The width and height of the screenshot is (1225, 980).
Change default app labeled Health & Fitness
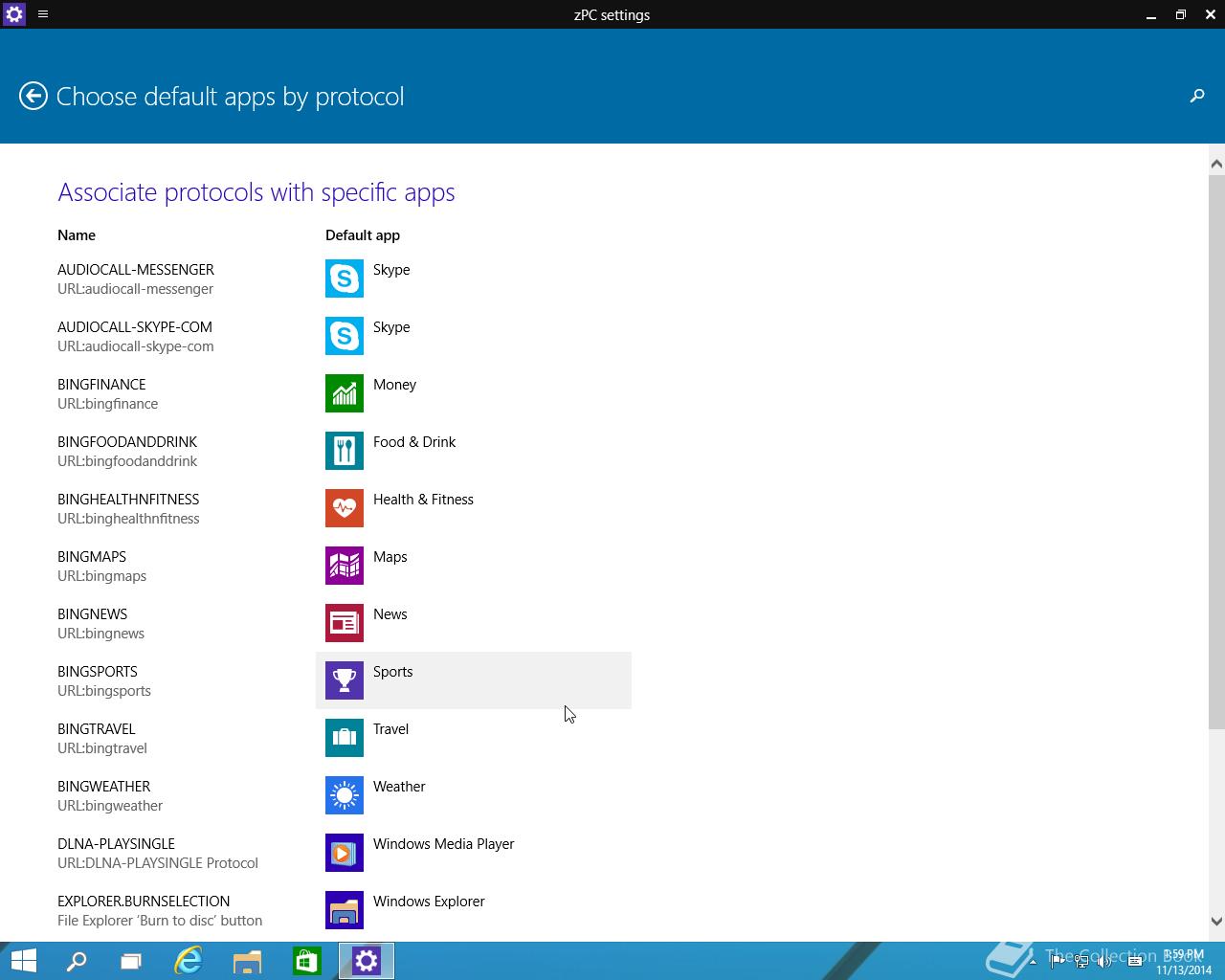[x=423, y=500]
